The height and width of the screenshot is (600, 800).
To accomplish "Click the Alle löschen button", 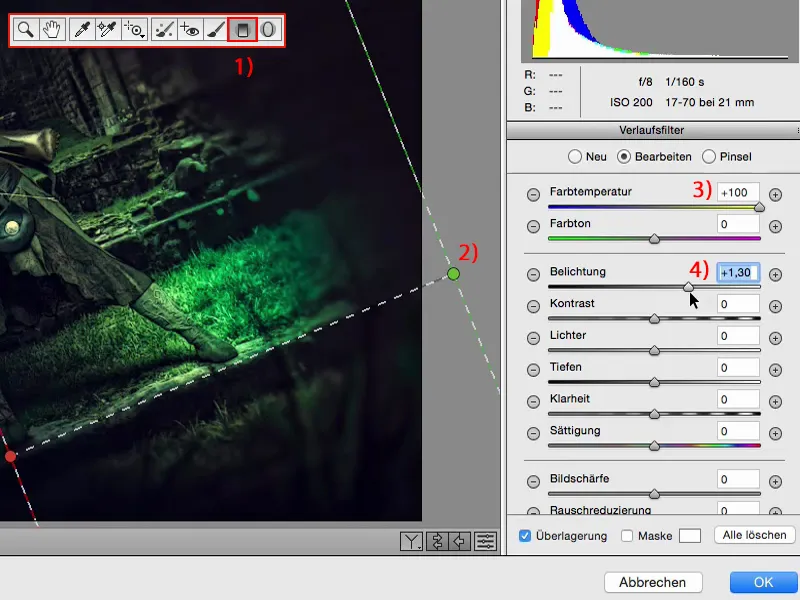I will (754, 535).
